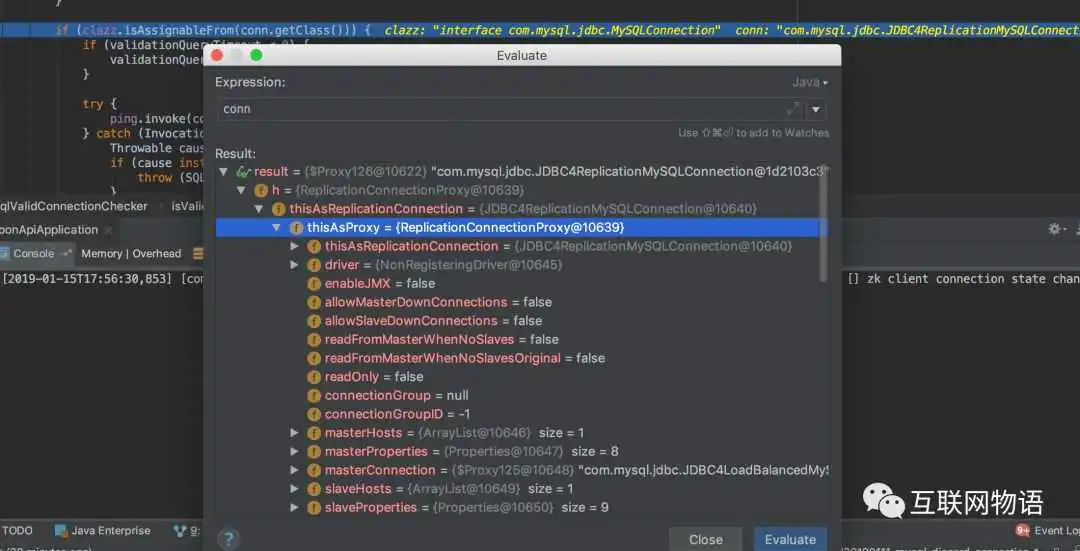Screen dimensions: 1080x551
Task: Expand the driver NonRegisteringDriver node
Action: click(x=294, y=264)
